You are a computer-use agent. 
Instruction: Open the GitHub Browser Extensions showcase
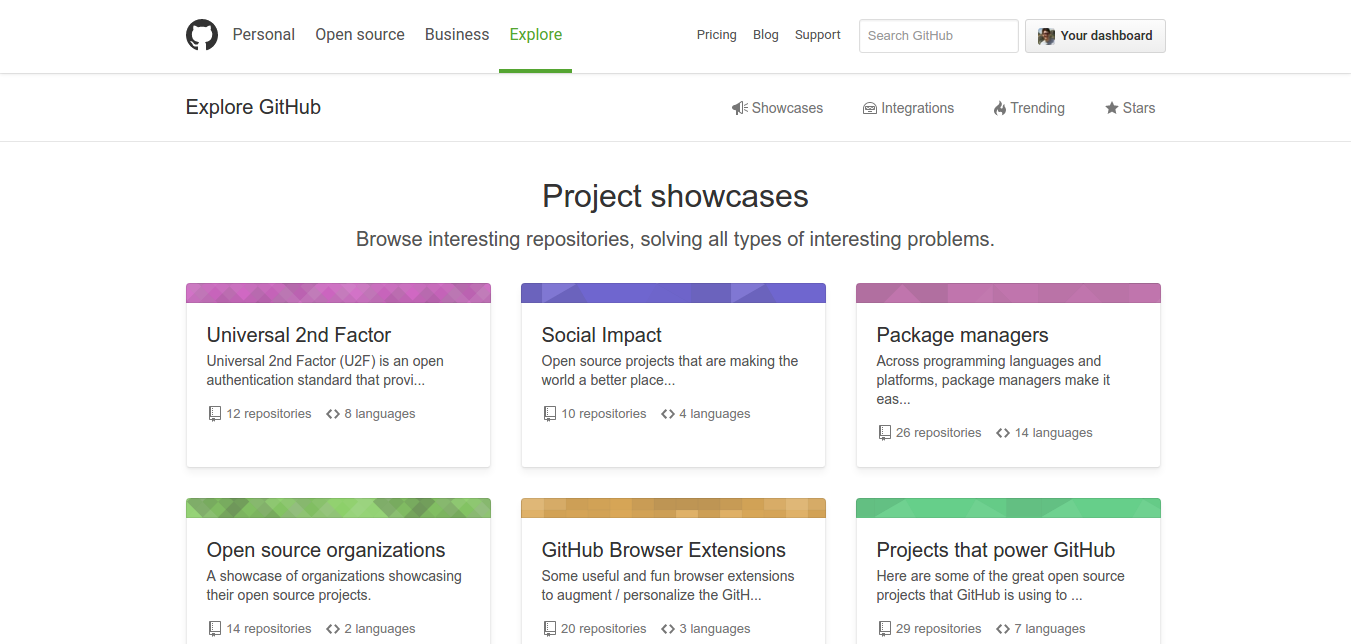664,550
